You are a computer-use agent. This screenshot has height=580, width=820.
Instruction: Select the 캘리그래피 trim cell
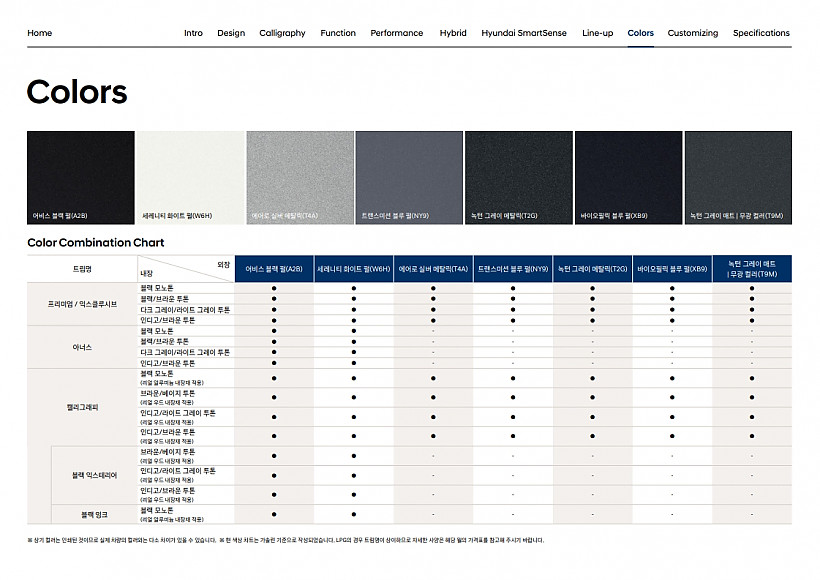[x=82, y=407]
